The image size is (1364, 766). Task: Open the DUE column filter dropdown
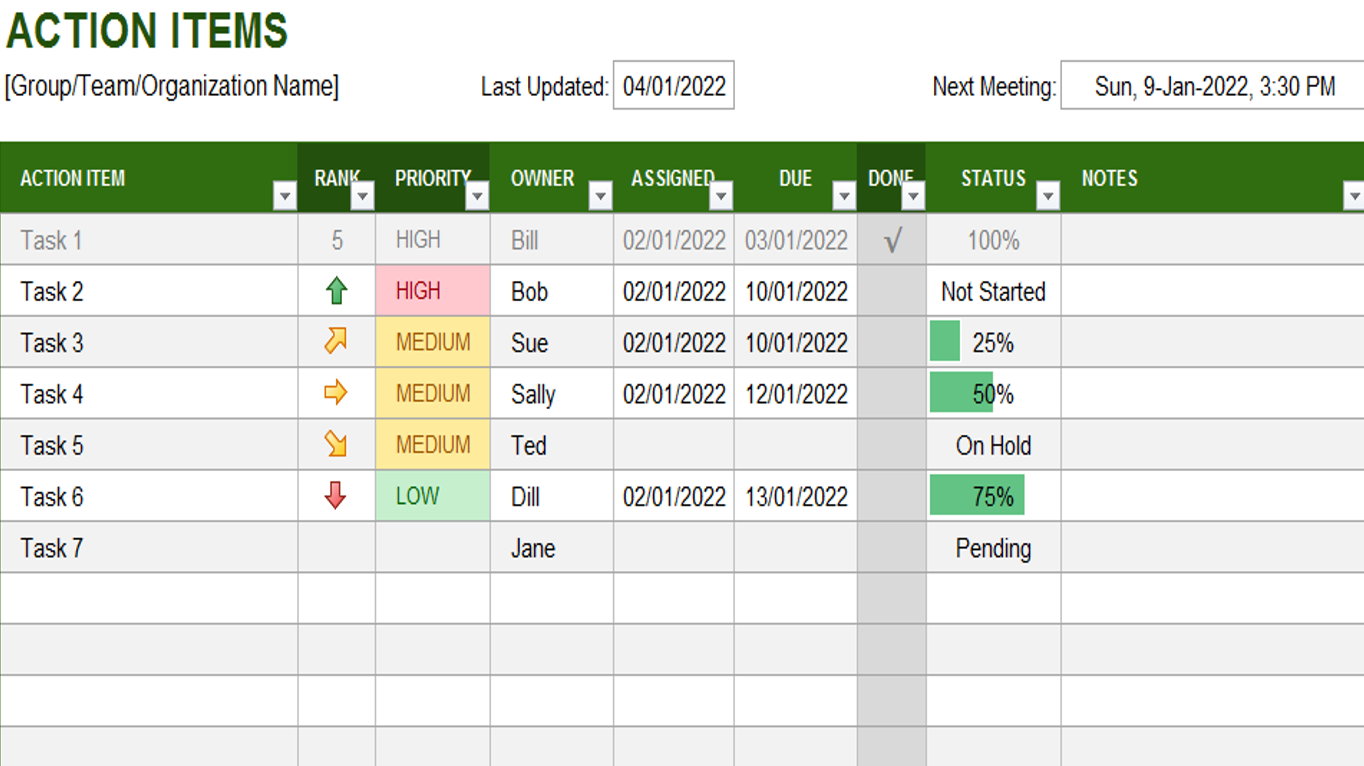point(844,196)
